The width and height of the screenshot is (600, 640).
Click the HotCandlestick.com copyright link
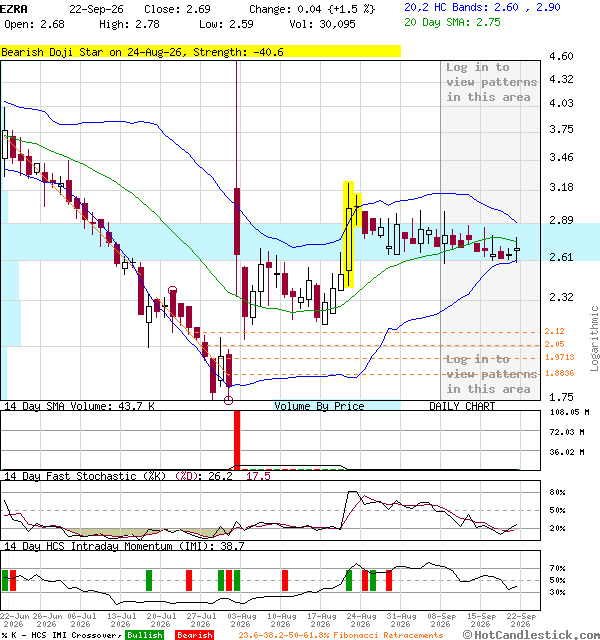[x=531, y=635]
